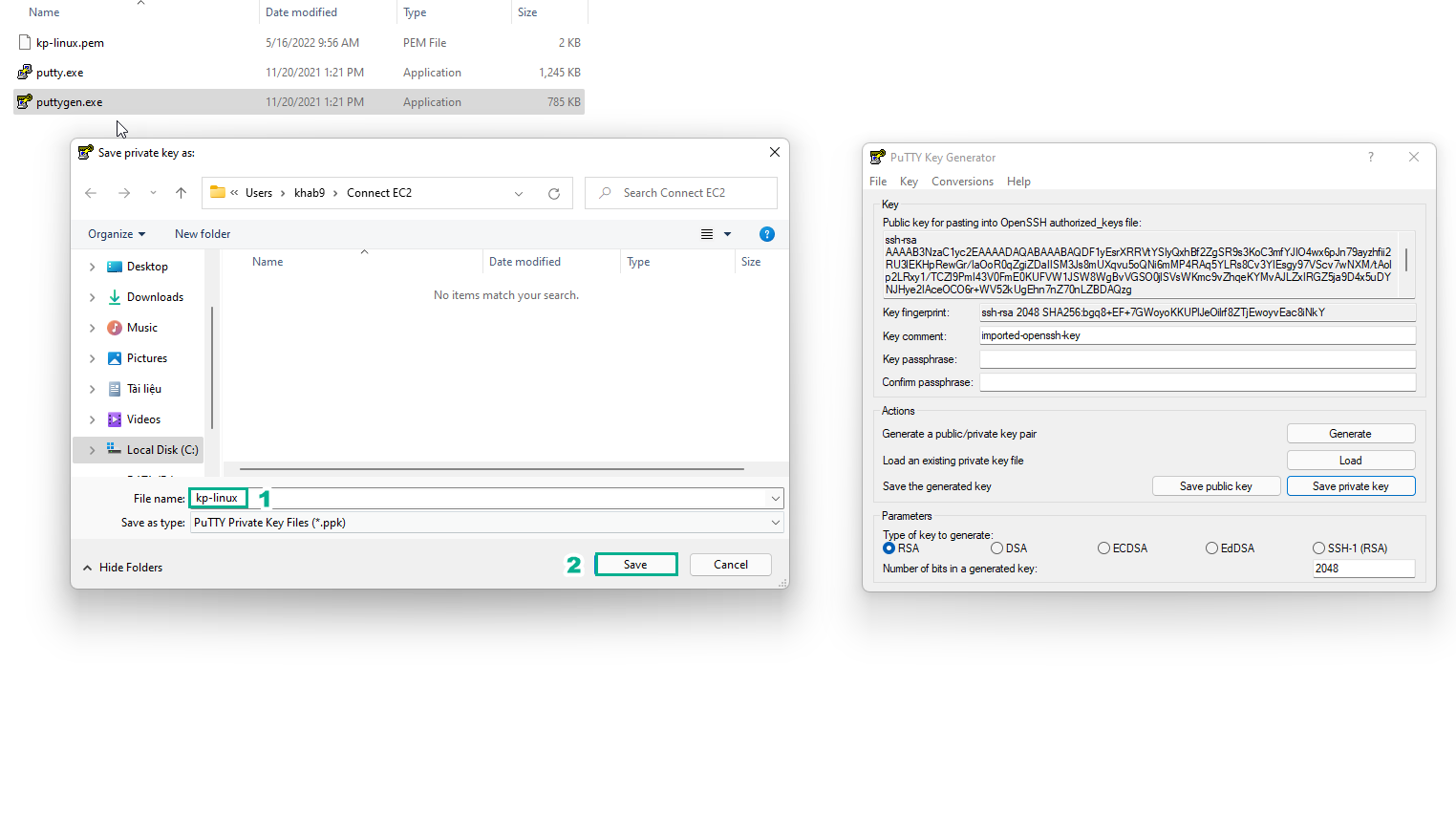Image resolution: width=1456 pixels, height=838 pixels.
Task: Expand the Local Disk (C:) node
Action: click(x=92, y=450)
